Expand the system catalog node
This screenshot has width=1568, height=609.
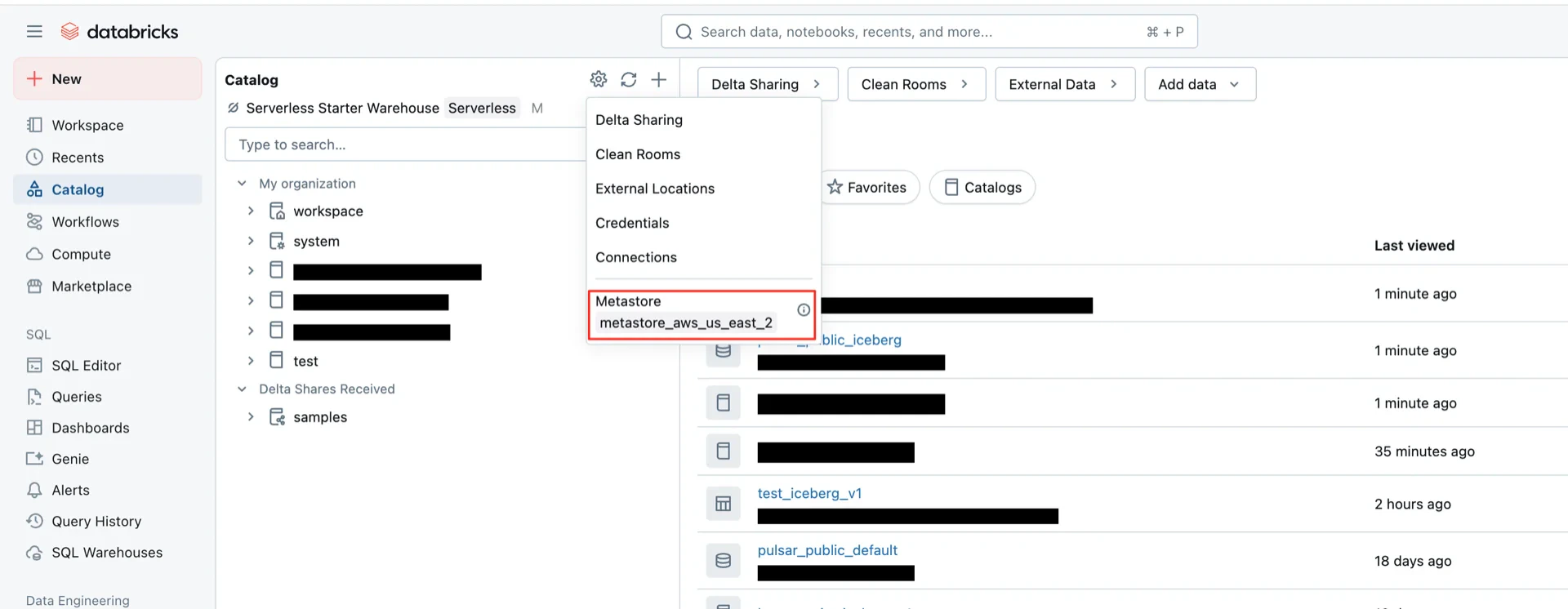coord(251,241)
